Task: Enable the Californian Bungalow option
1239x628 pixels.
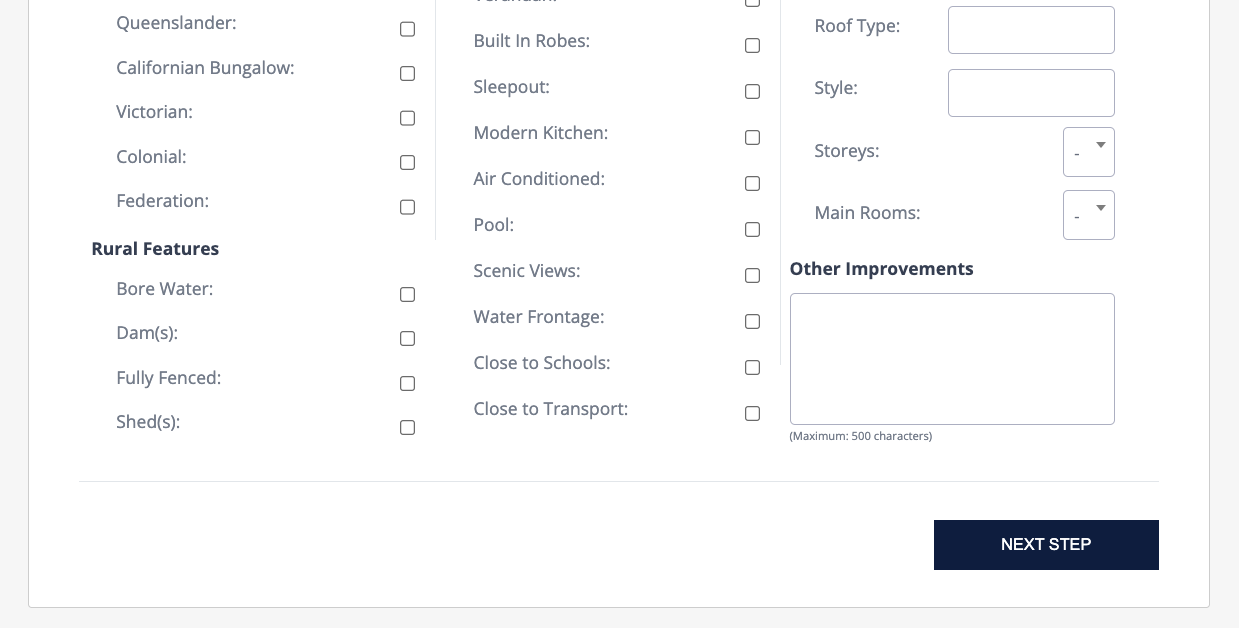Action: pyautogui.click(x=407, y=74)
